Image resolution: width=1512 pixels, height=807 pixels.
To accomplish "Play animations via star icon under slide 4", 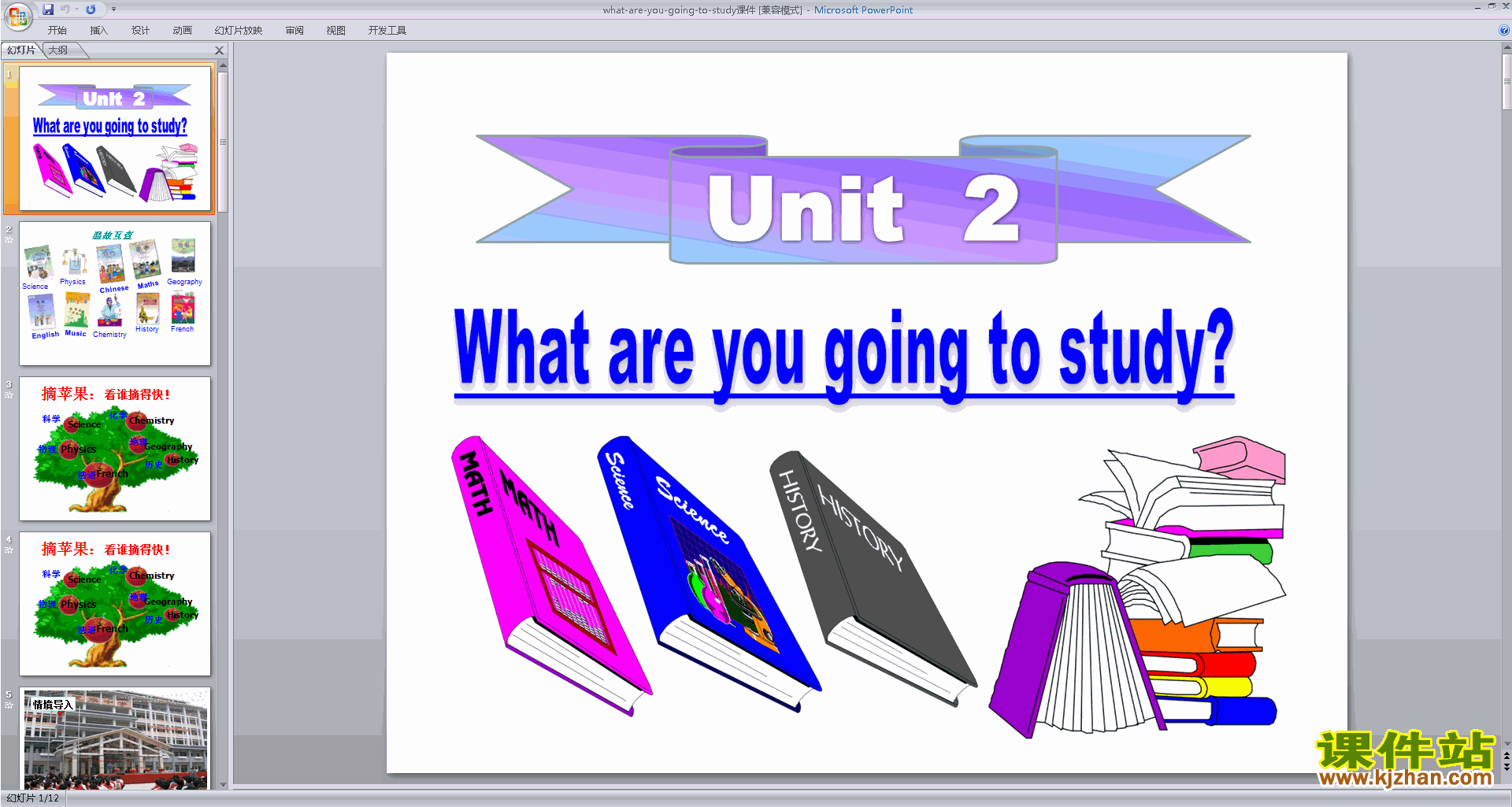I will pos(9,550).
